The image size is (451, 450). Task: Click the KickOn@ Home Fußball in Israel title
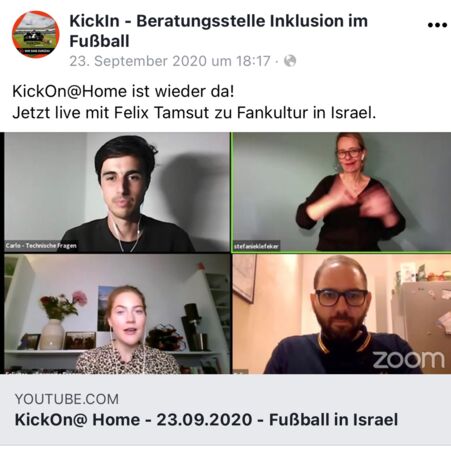pos(206,420)
